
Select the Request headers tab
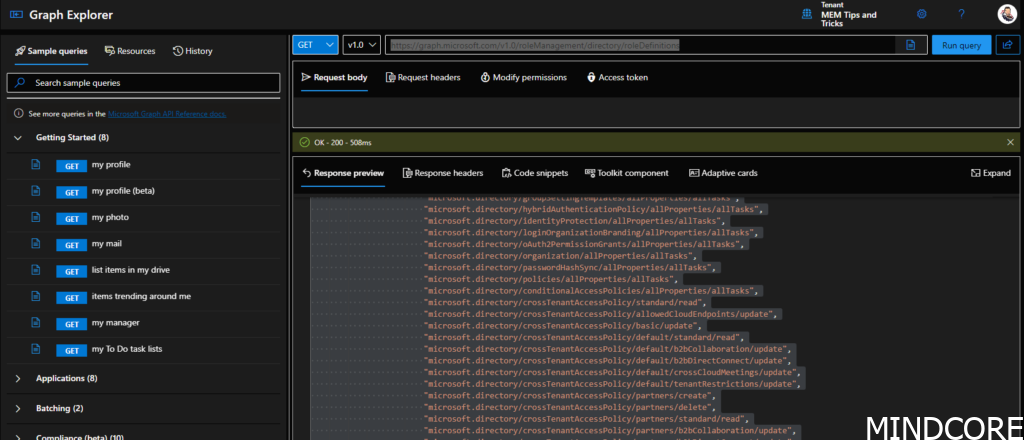tap(423, 77)
